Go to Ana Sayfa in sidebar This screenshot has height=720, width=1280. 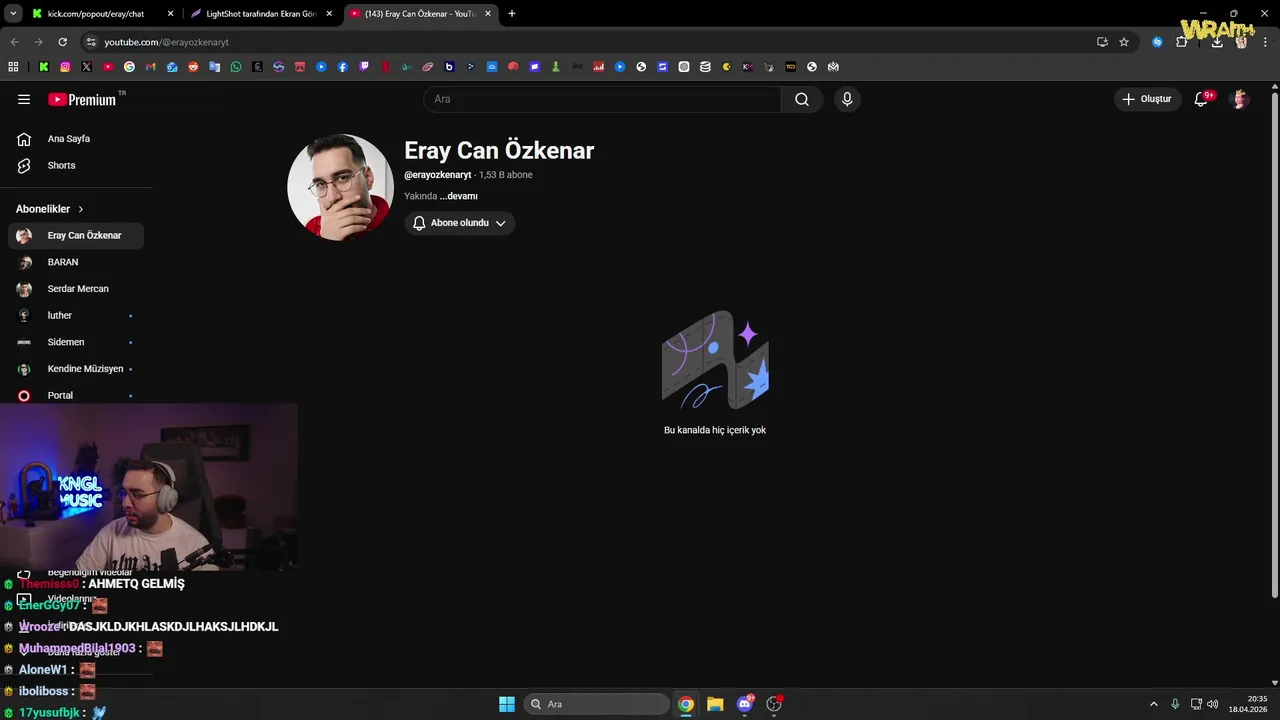76,139
